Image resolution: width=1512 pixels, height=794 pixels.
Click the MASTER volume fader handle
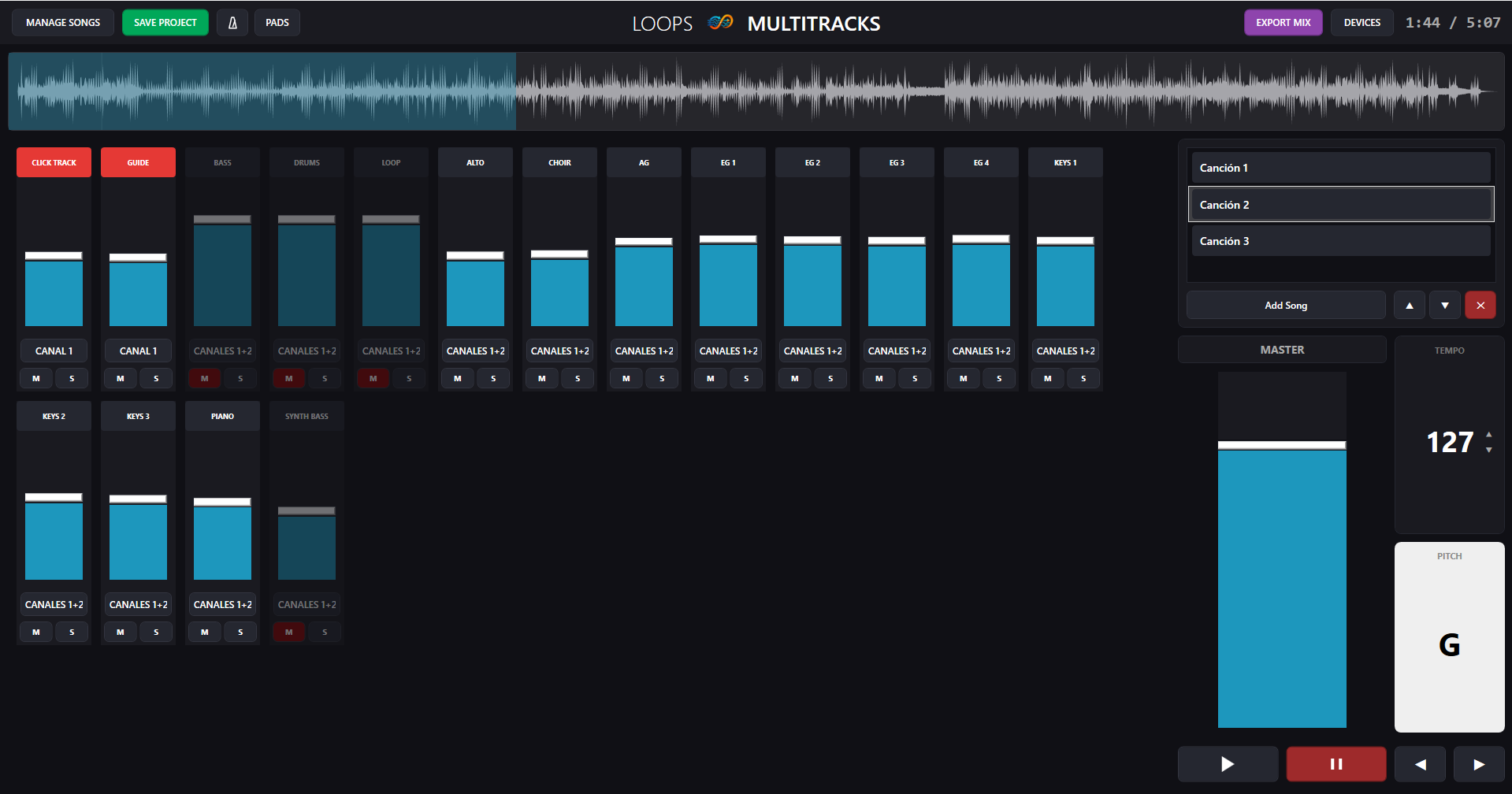[1282, 446]
